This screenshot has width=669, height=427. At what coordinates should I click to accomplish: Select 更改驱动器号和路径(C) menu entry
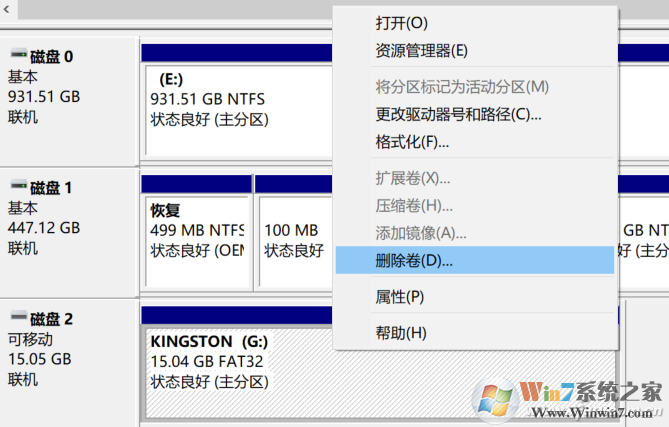point(458,114)
